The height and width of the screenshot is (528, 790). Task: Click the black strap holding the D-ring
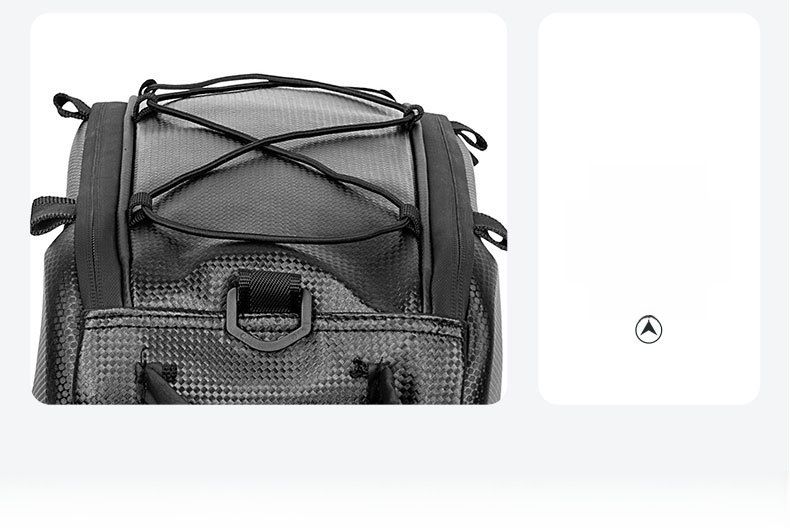pos(270,291)
